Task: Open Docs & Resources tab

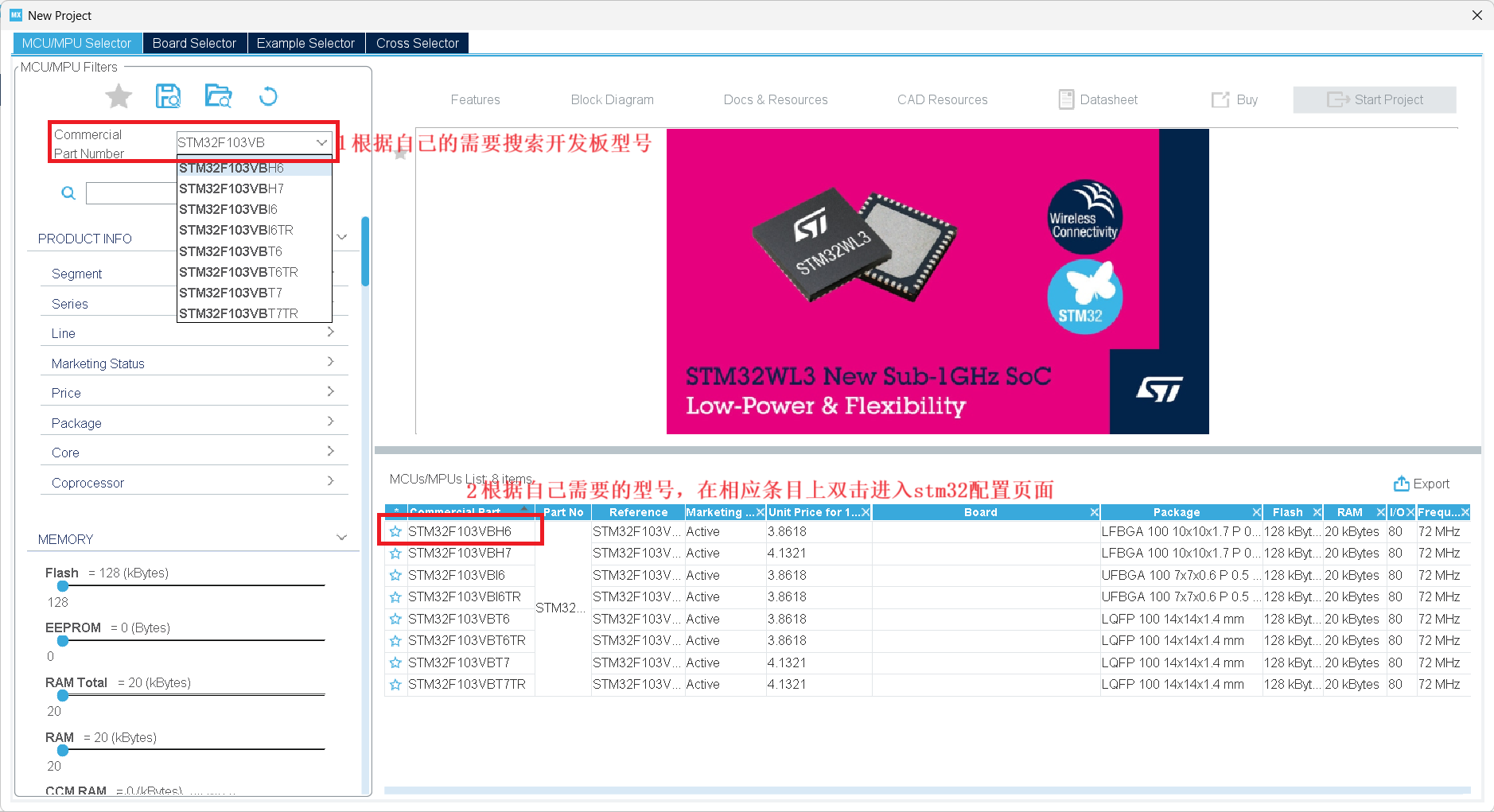Action: tap(776, 99)
